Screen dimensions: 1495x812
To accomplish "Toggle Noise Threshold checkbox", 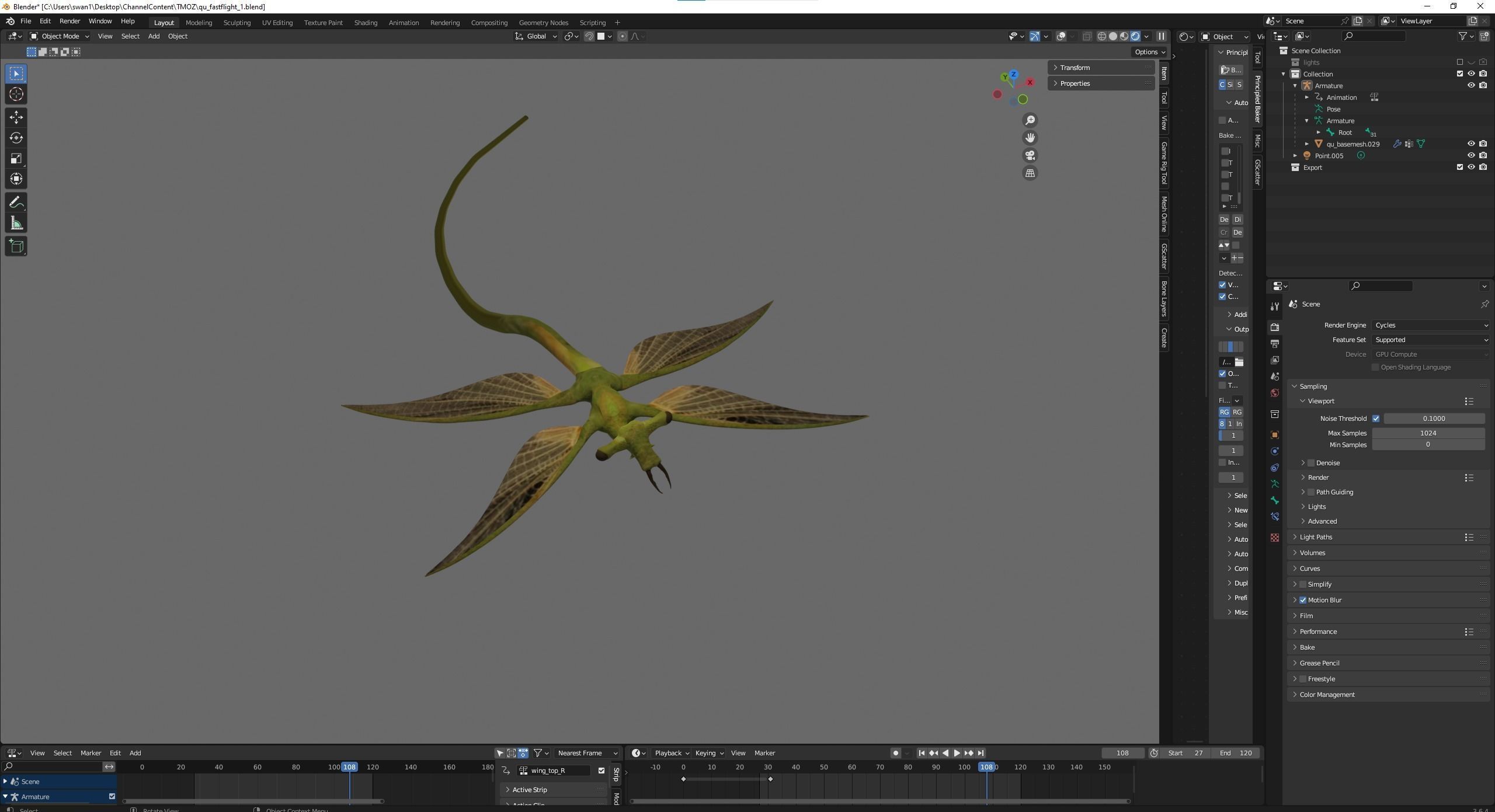I will tap(1376, 419).
